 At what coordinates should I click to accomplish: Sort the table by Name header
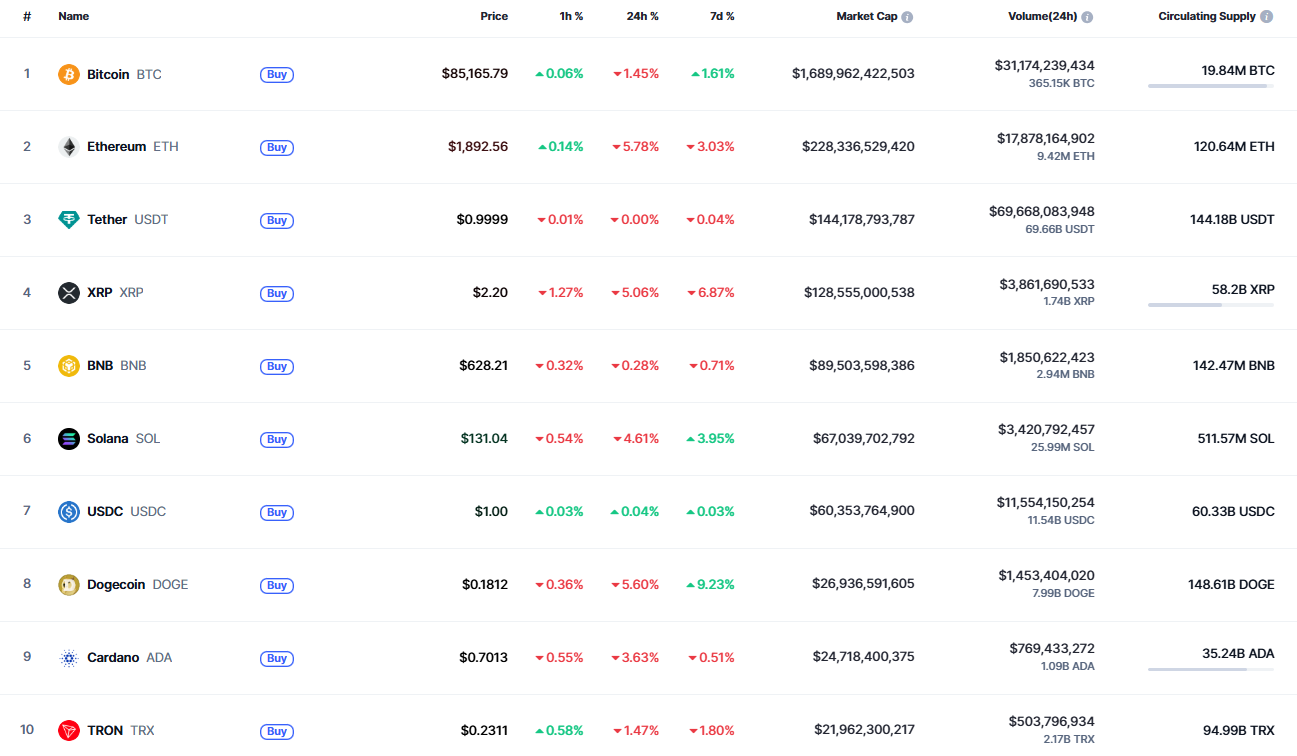(x=73, y=16)
